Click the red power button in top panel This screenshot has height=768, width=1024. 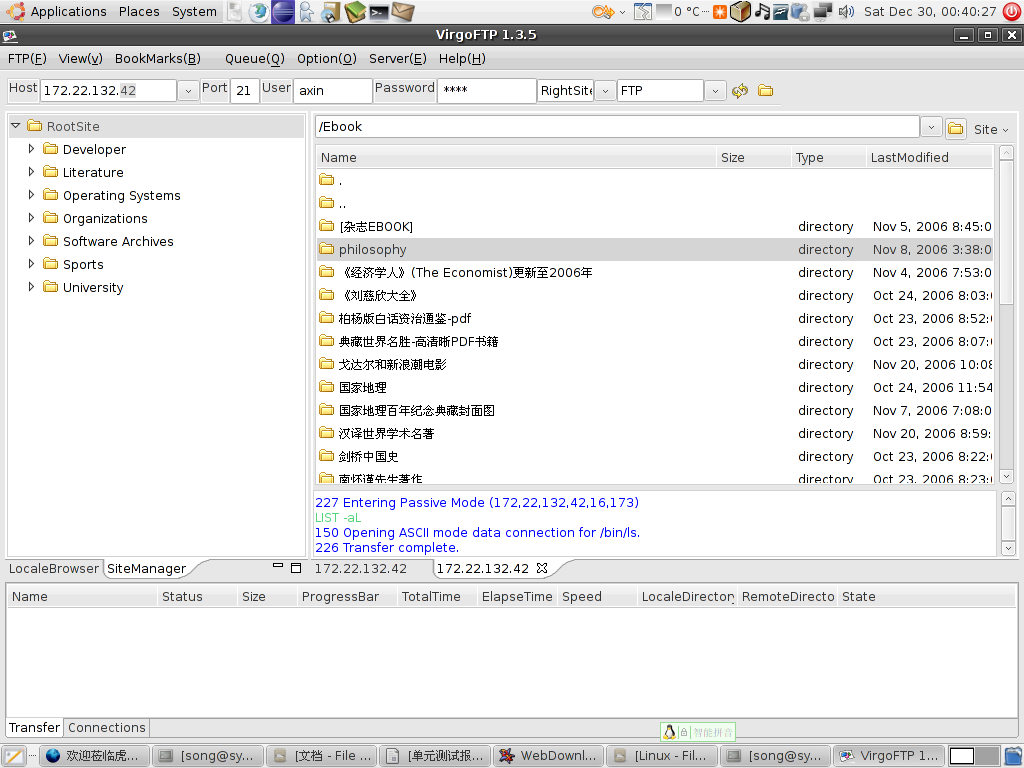tap(1012, 12)
